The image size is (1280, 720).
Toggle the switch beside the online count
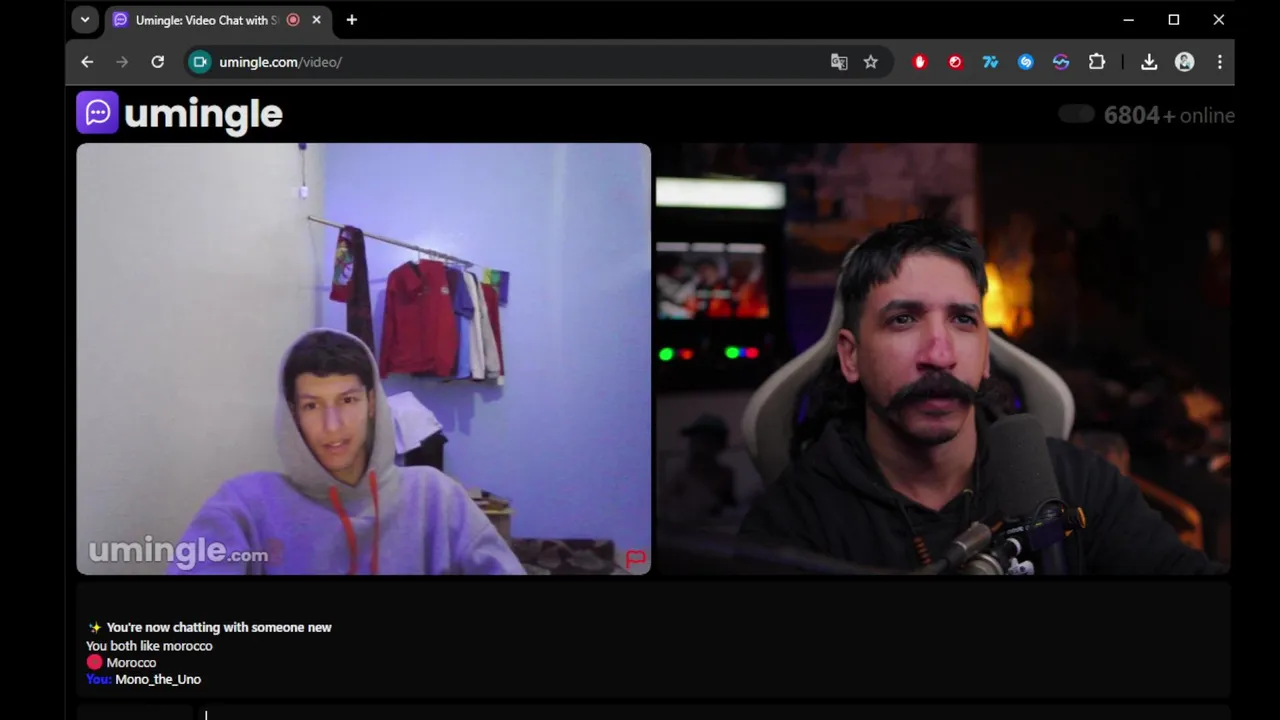click(1077, 114)
